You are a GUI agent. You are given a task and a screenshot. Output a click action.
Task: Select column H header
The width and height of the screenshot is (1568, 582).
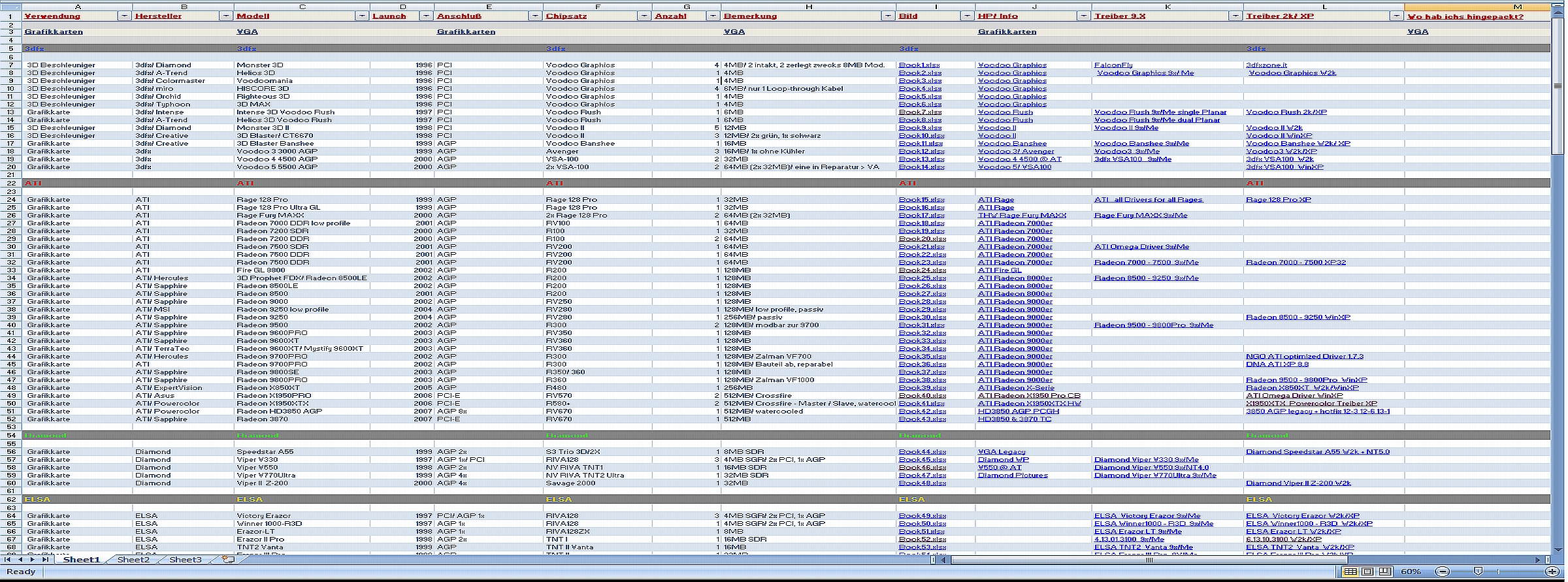[x=809, y=7]
